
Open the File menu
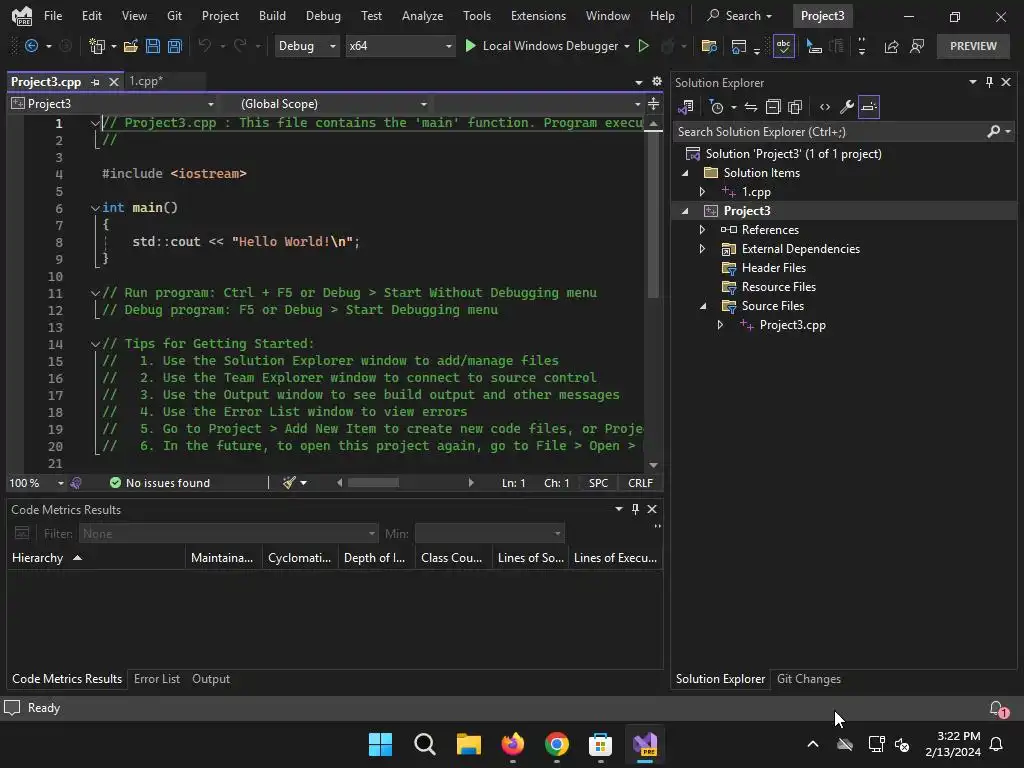(53, 16)
